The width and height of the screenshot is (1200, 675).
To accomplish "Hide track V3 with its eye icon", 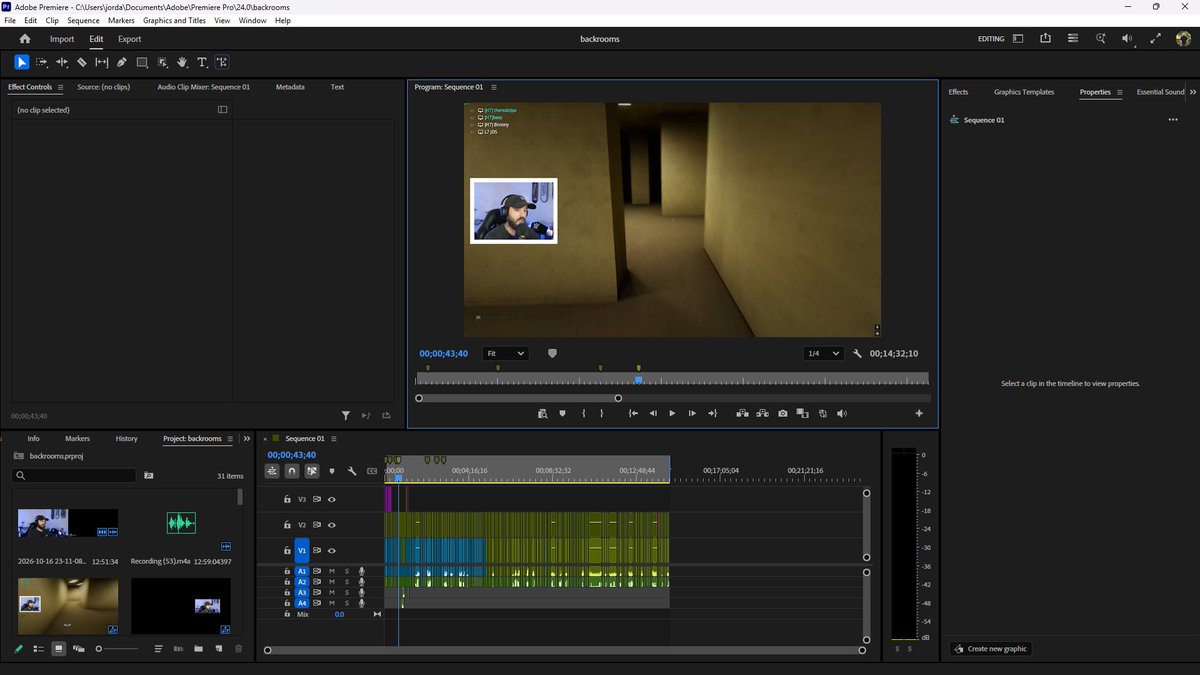I will pyautogui.click(x=331, y=499).
